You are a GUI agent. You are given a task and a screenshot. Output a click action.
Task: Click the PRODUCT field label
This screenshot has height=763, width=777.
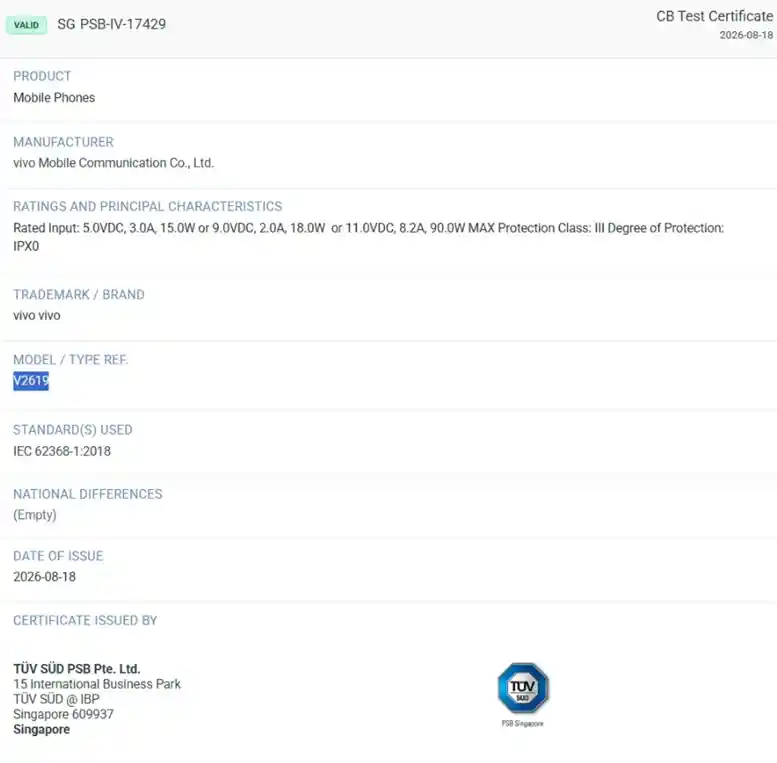[x=42, y=76]
